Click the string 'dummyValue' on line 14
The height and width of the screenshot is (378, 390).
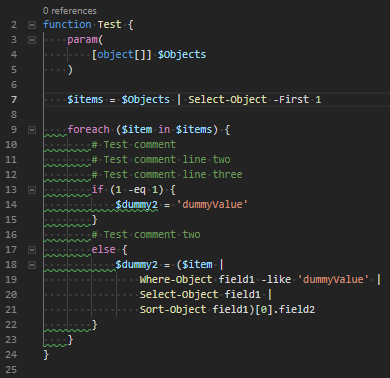212,205
